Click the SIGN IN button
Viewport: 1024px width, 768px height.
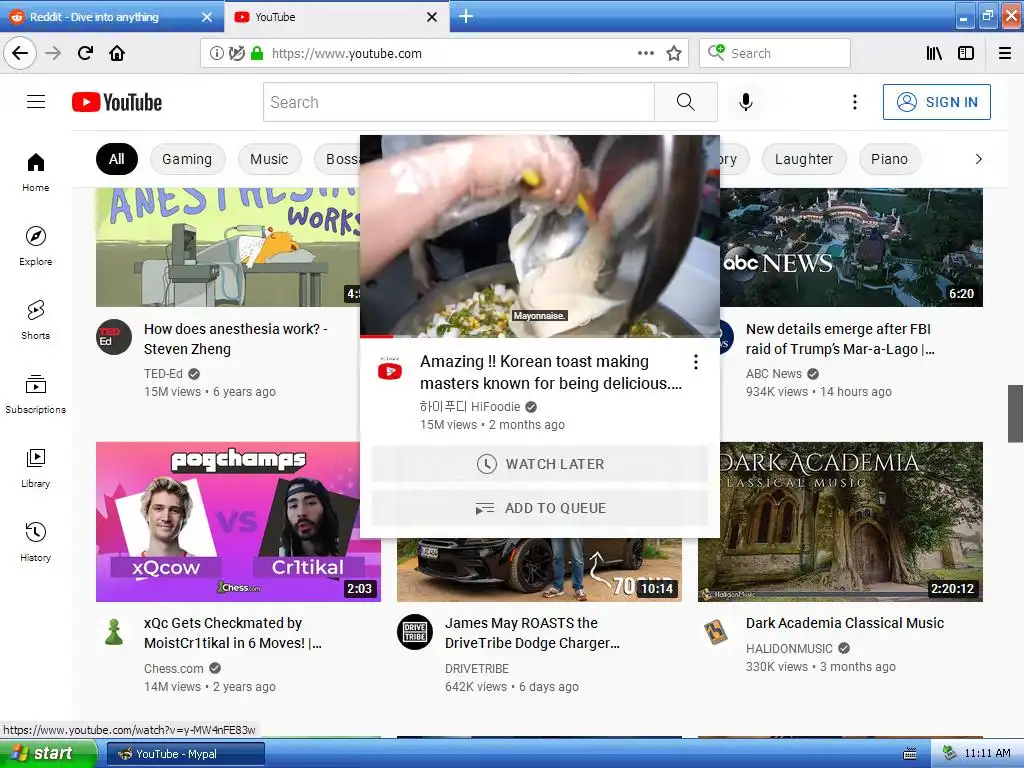tap(936, 102)
